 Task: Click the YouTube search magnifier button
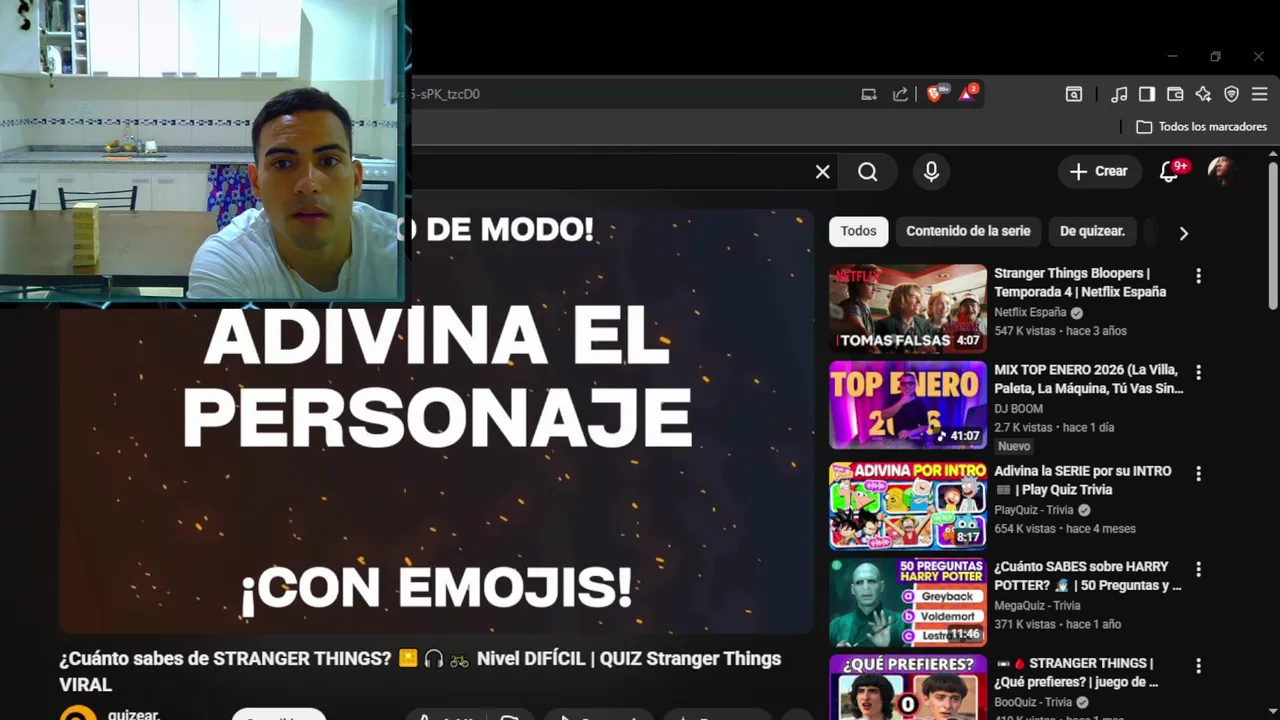(867, 172)
